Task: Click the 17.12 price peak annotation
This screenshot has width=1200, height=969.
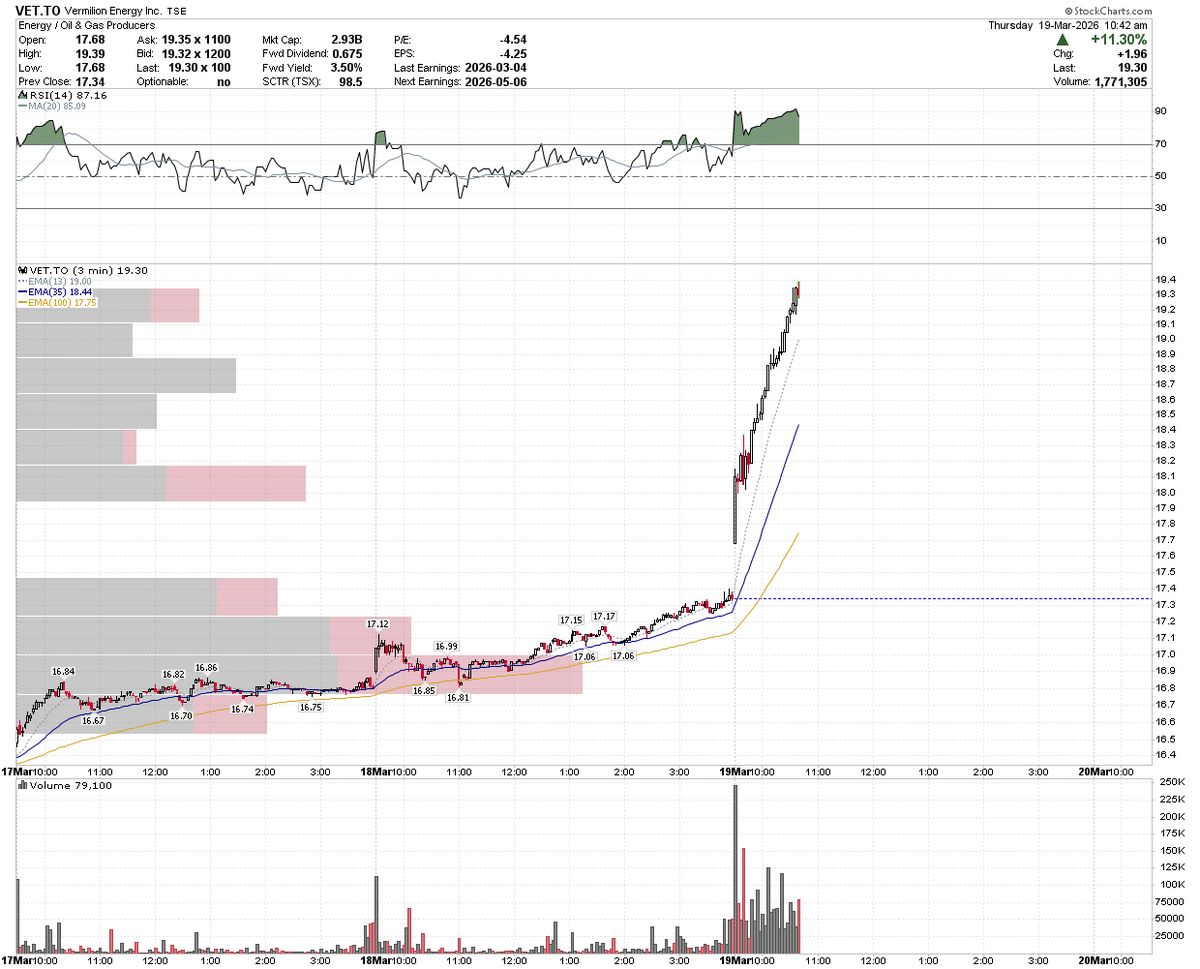Action: point(377,624)
